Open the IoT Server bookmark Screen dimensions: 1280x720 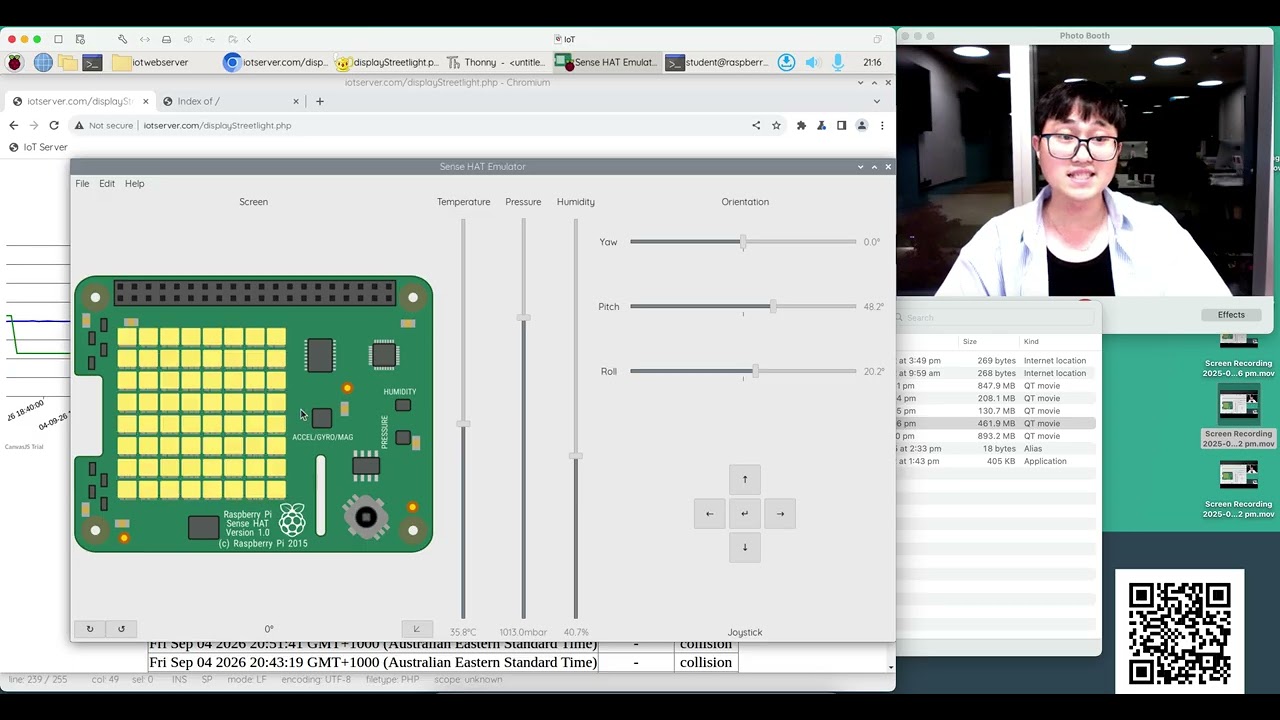point(38,147)
